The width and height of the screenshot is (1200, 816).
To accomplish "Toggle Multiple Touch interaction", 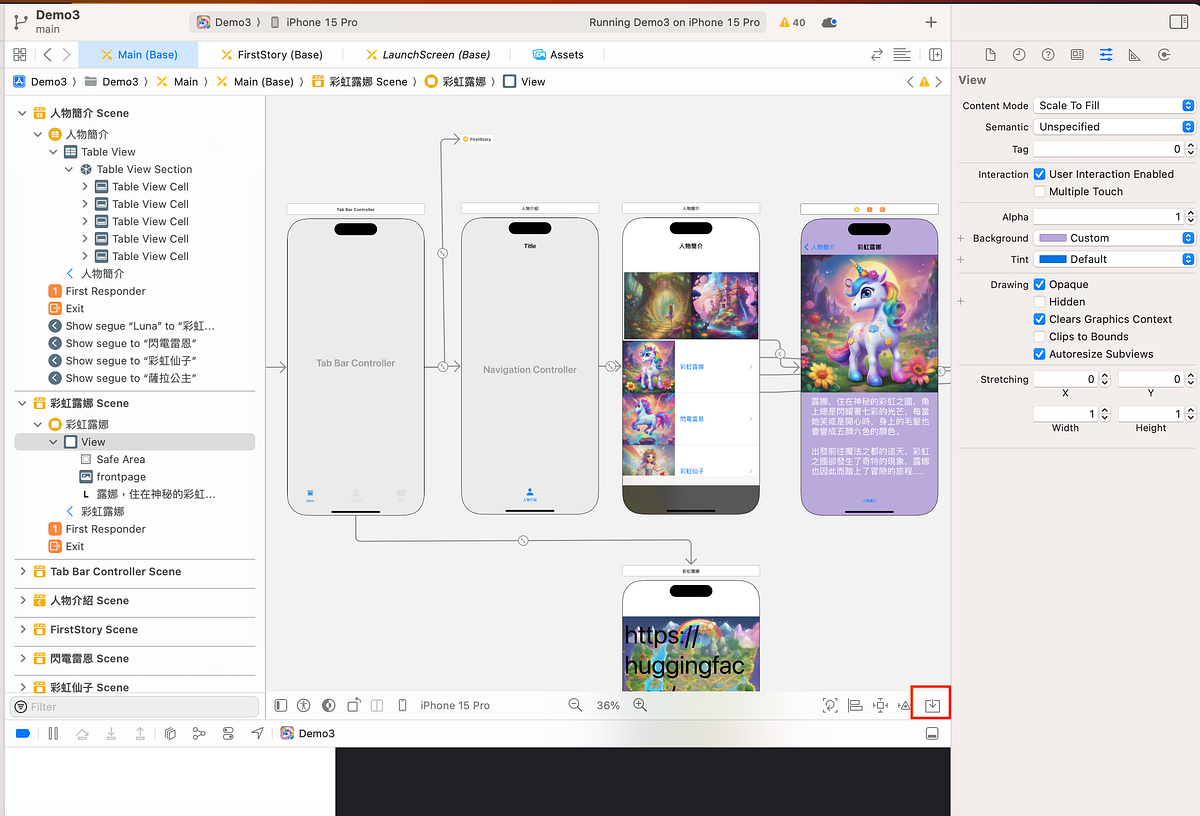I will coord(1040,191).
